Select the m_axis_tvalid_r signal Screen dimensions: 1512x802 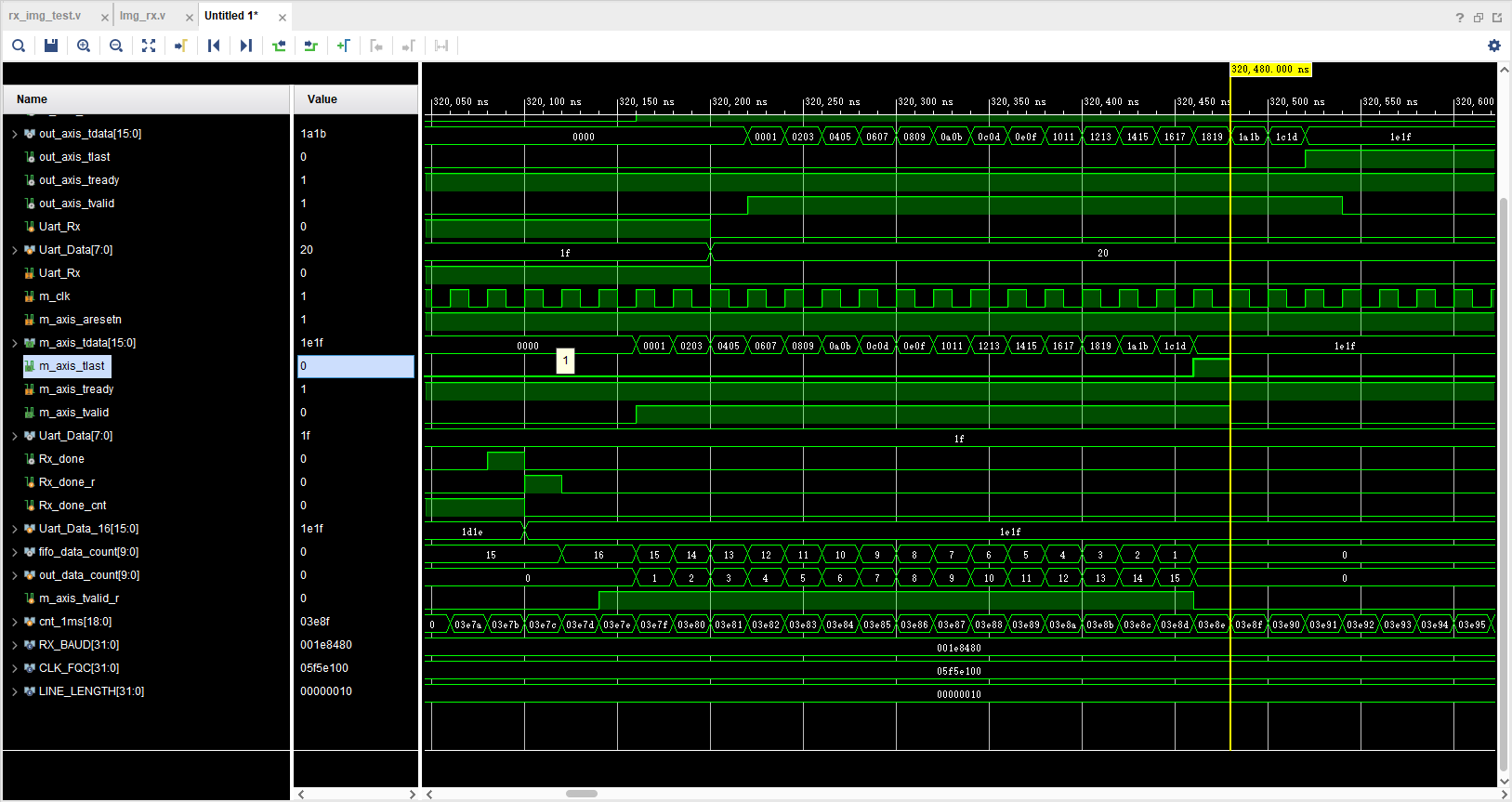79,598
